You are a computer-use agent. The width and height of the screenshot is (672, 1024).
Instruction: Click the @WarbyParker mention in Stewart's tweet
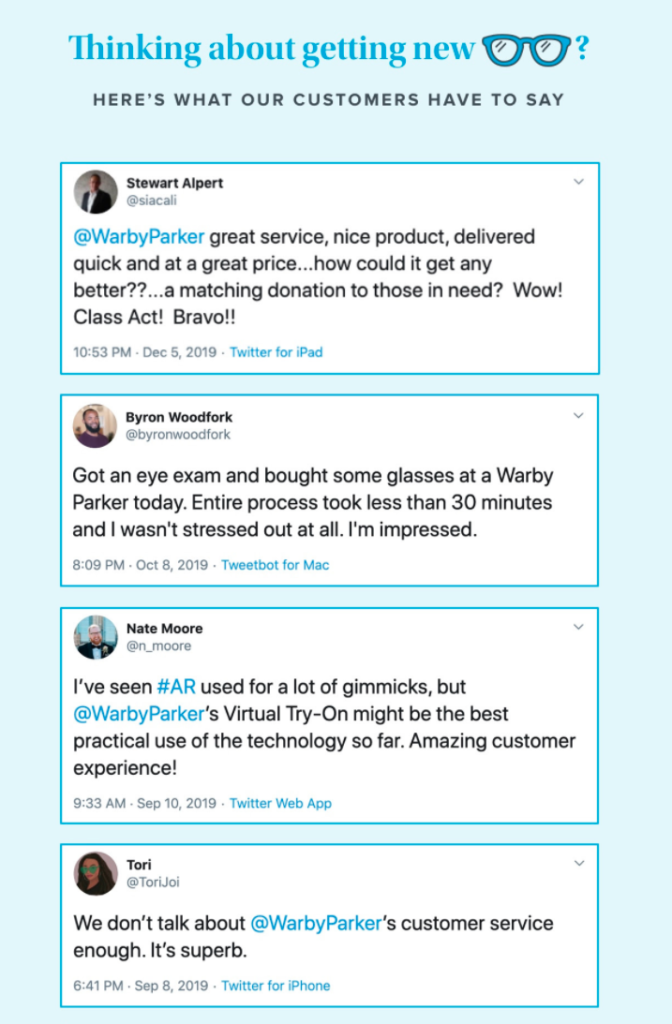point(139,238)
